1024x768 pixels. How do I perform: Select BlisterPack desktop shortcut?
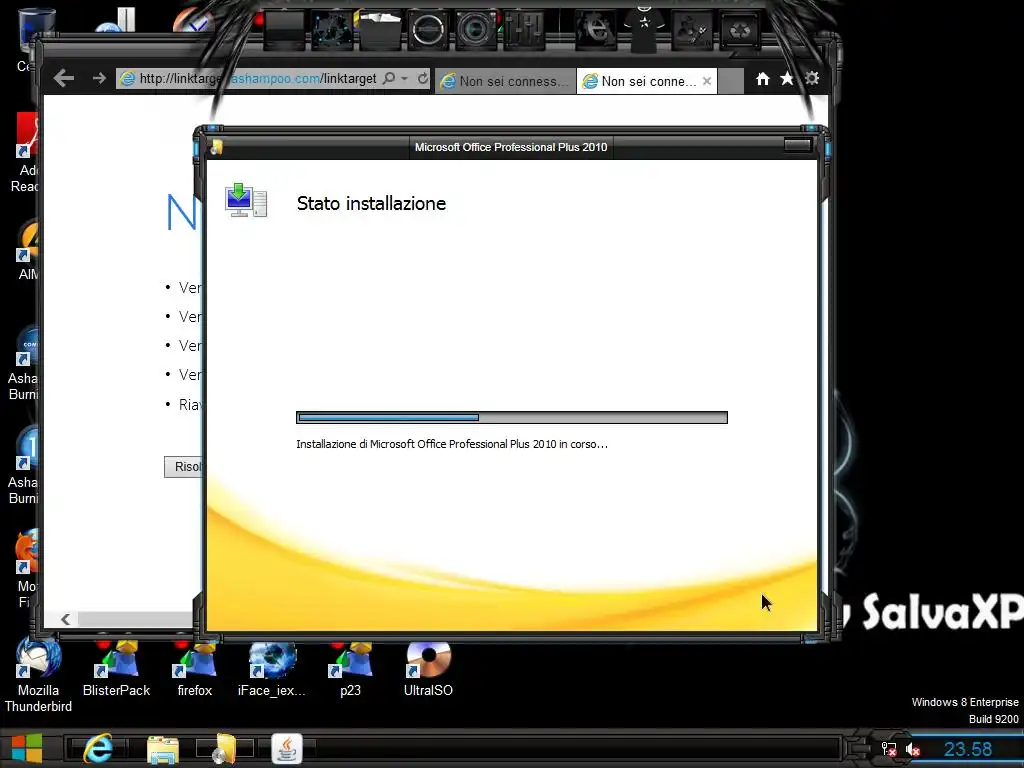click(x=116, y=669)
